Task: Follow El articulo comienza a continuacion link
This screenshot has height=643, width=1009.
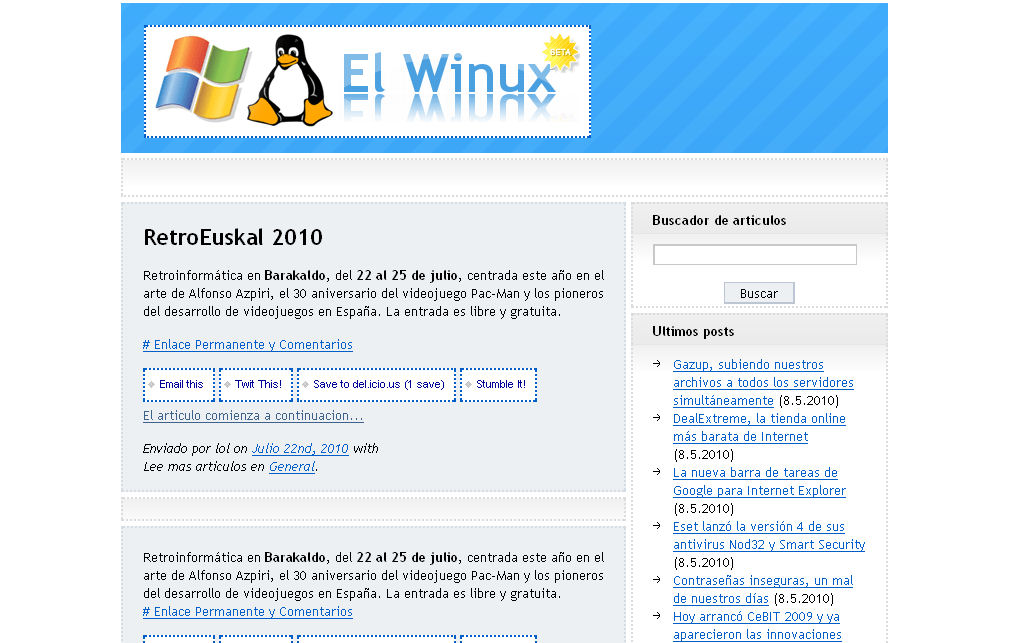Action: click(253, 416)
